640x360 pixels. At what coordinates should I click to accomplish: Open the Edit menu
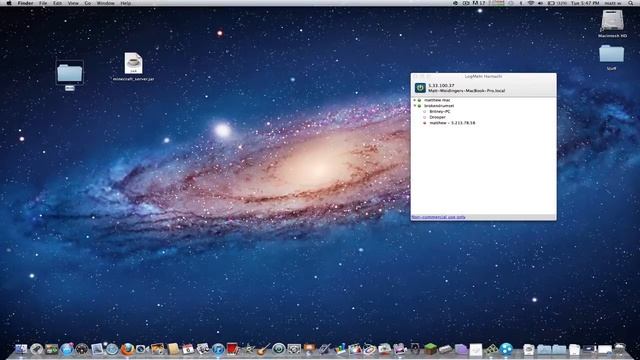[58, 3]
